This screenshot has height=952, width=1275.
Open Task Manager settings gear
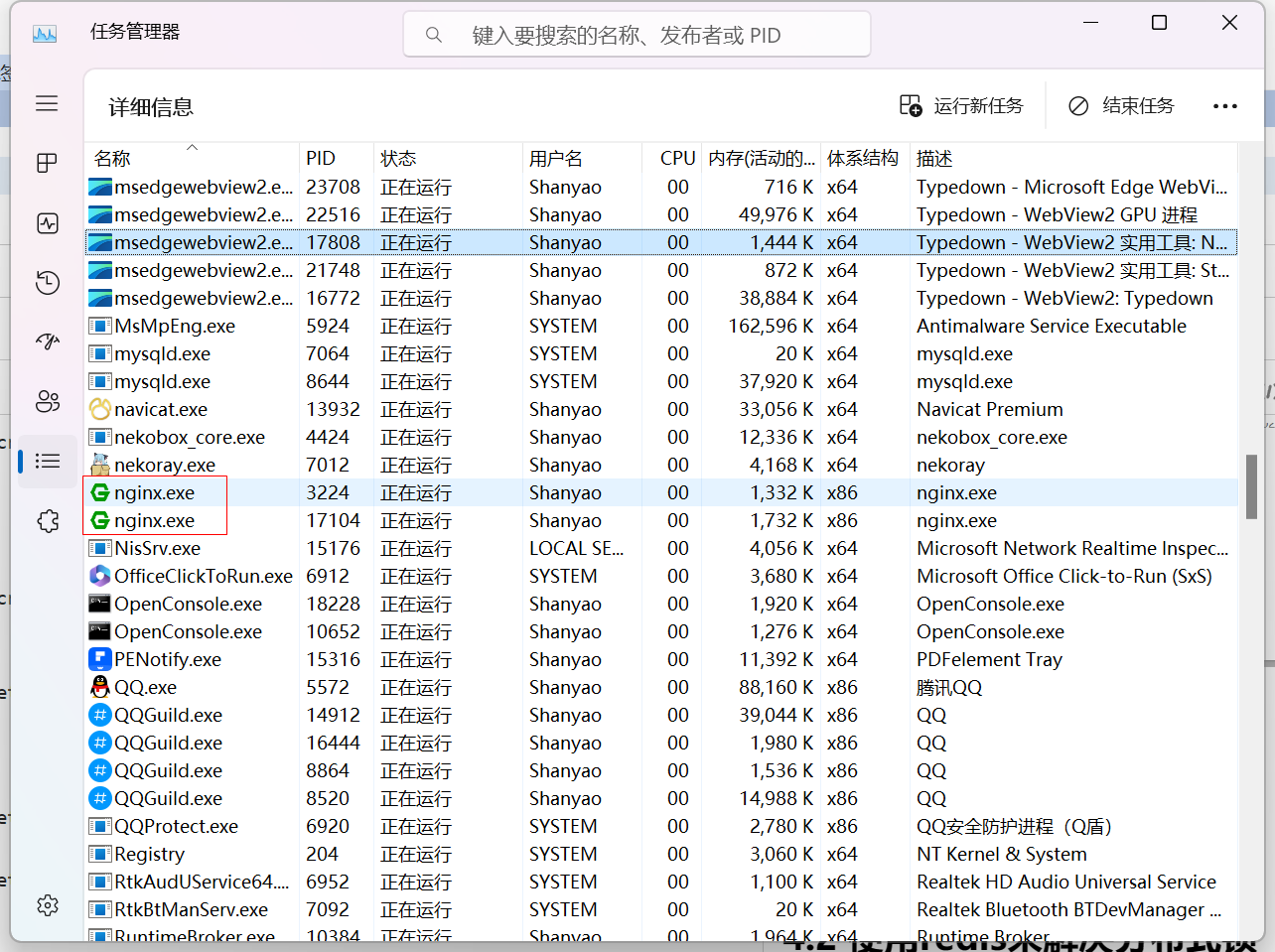(47, 905)
